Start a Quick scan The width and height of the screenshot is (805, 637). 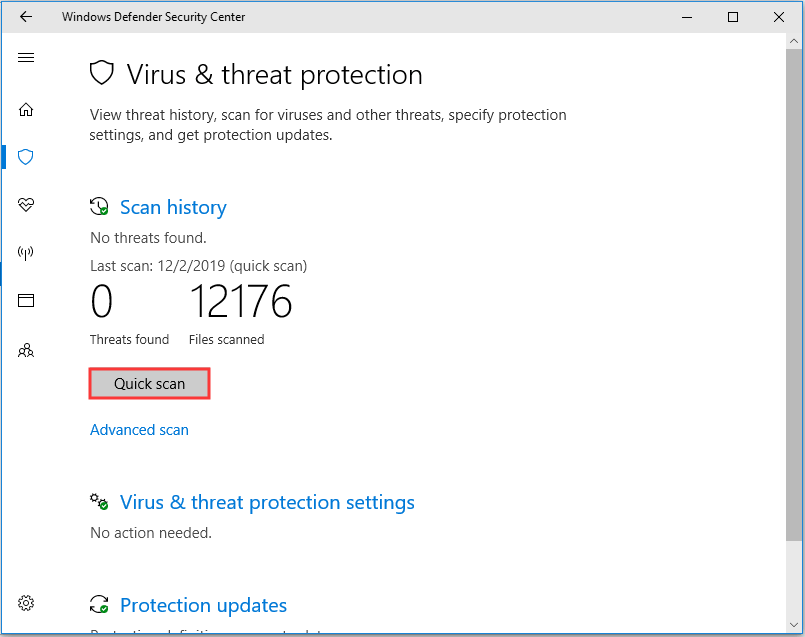(x=149, y=383)
